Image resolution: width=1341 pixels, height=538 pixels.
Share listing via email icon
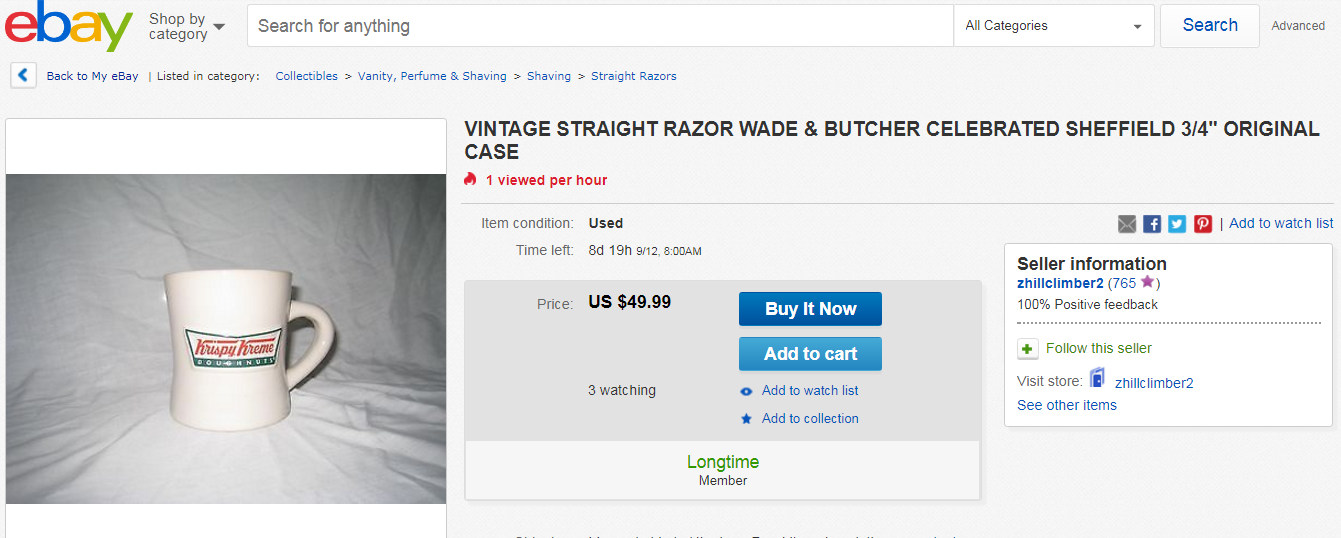pos(1127,224)
